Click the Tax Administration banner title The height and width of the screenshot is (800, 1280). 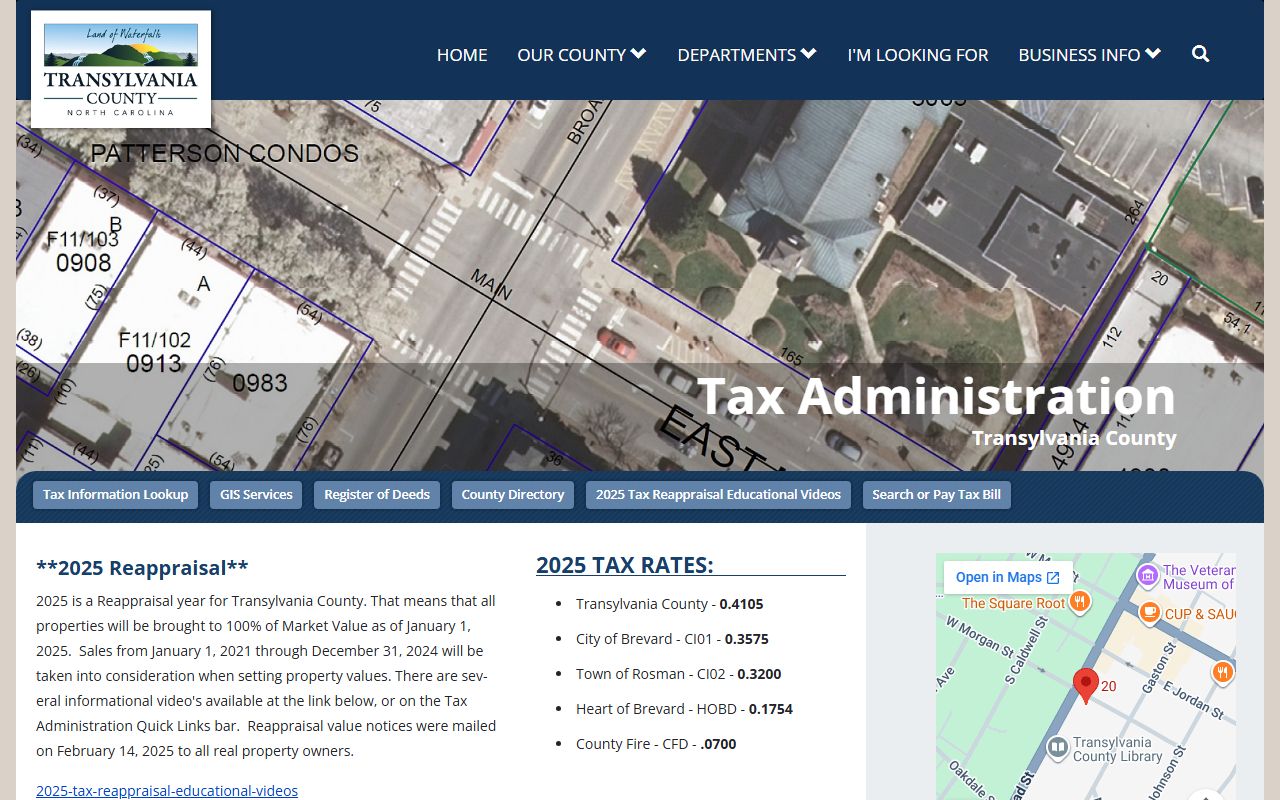pyautogui.click(x=936, y=396)
